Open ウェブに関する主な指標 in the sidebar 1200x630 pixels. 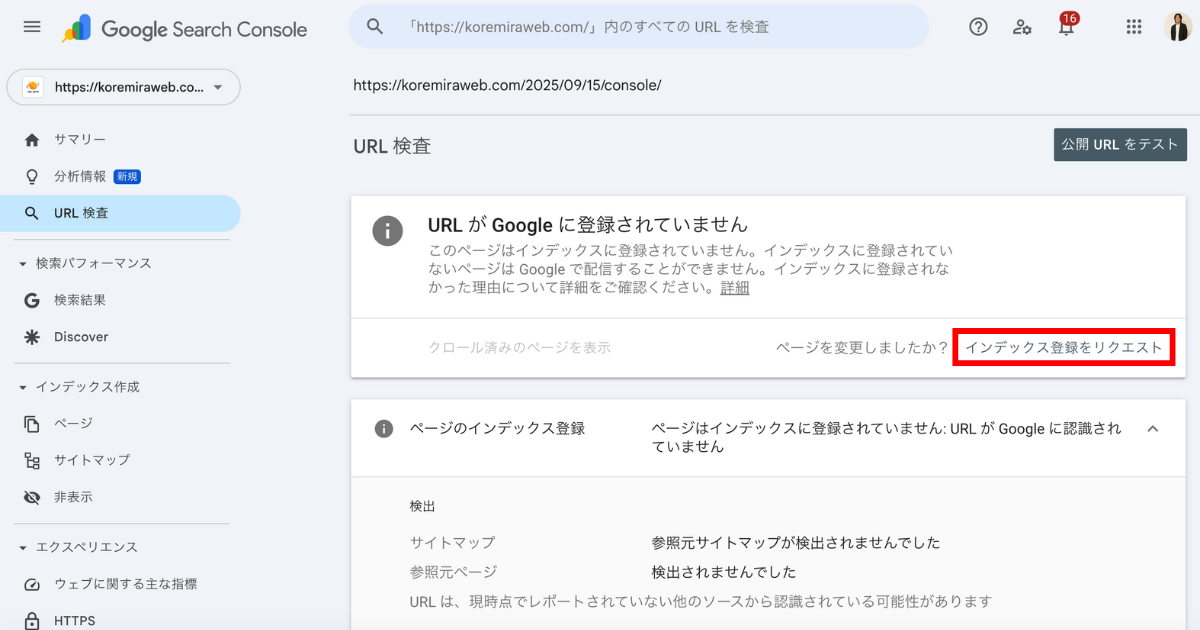point(124,584)
